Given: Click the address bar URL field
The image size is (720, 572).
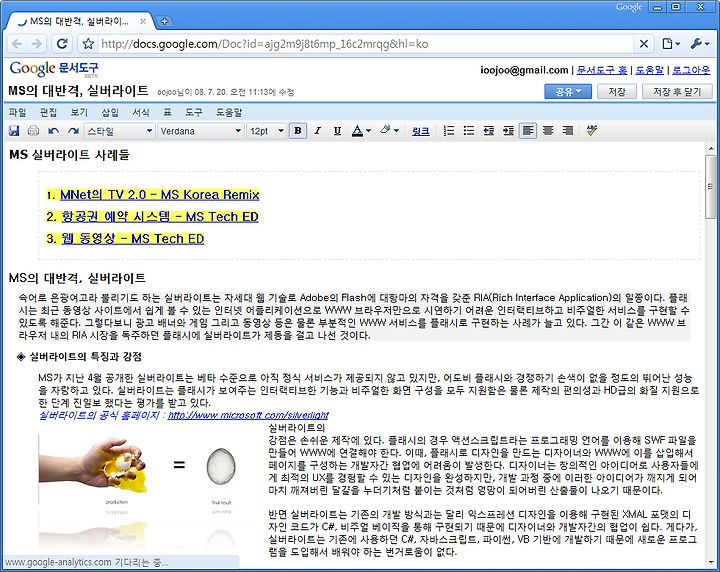Looking at the screenshot, I should pos(366,44).
